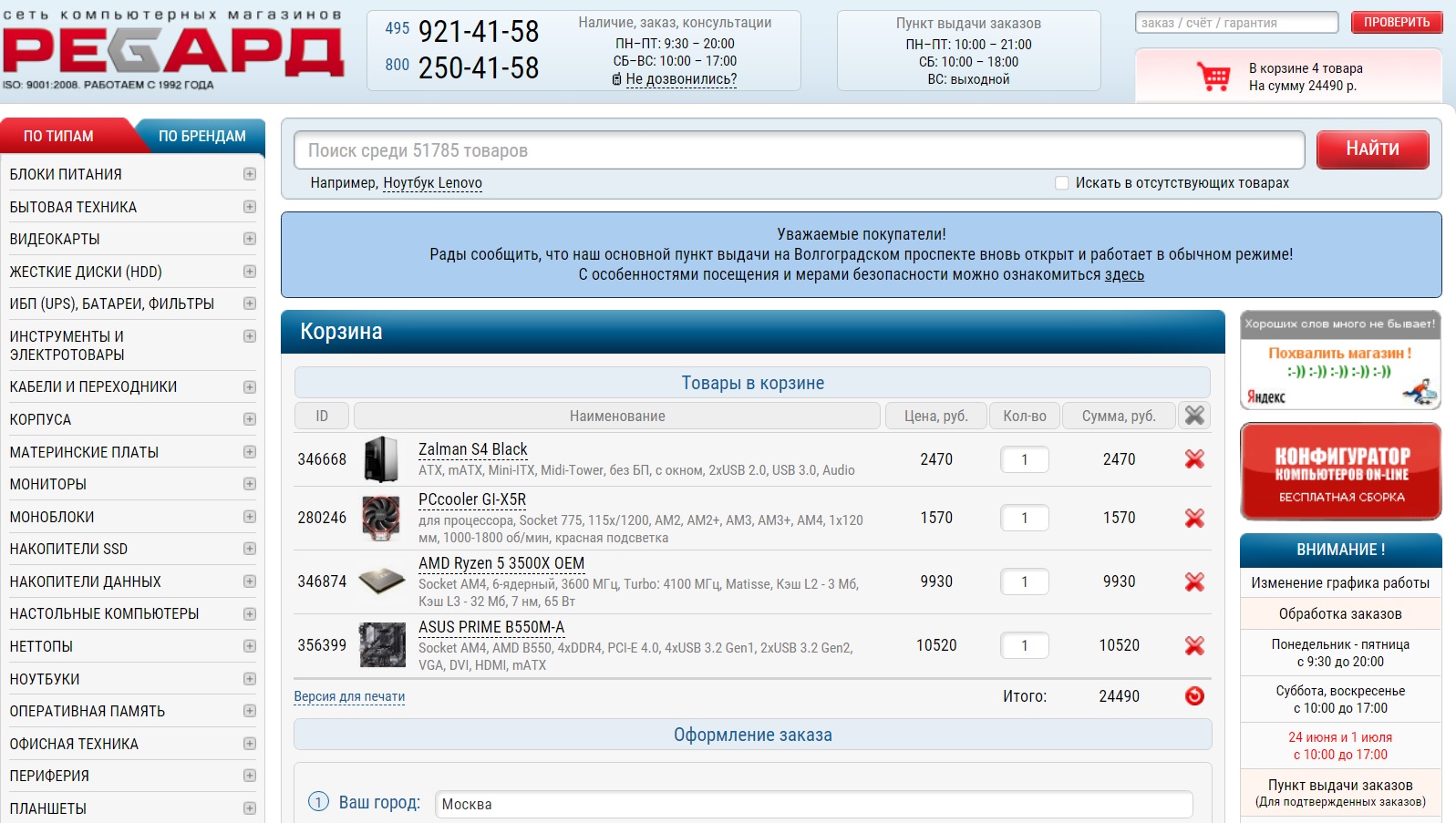Image resolution: width=1456 pixels, height=823 pixels.
Task: Open НЕТТОПЫ category
Action: tap(41, 646)
